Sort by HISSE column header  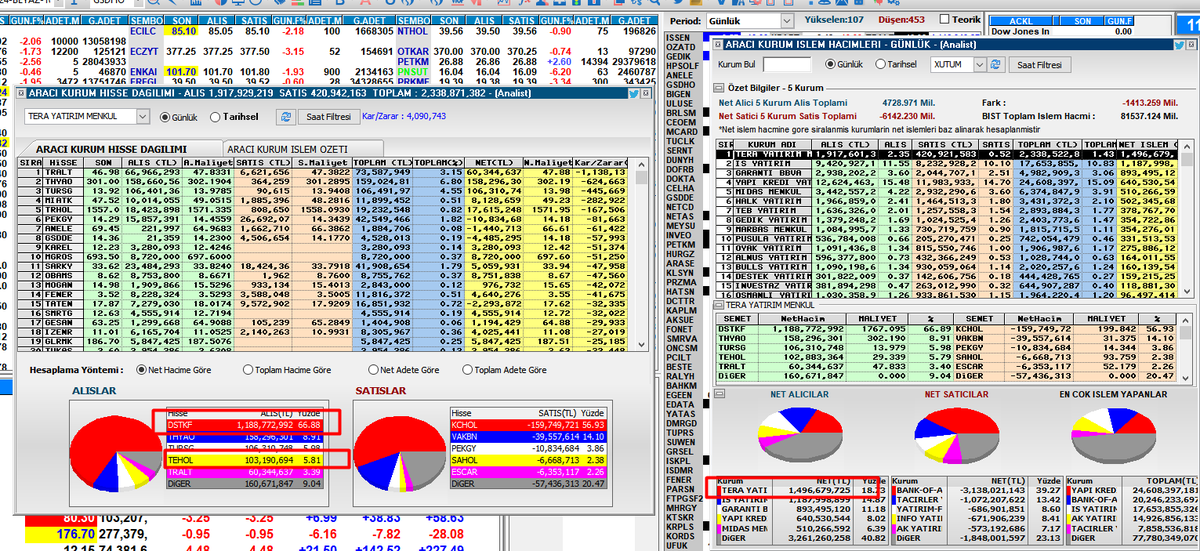pyautogui.click(x=64, y=162)
